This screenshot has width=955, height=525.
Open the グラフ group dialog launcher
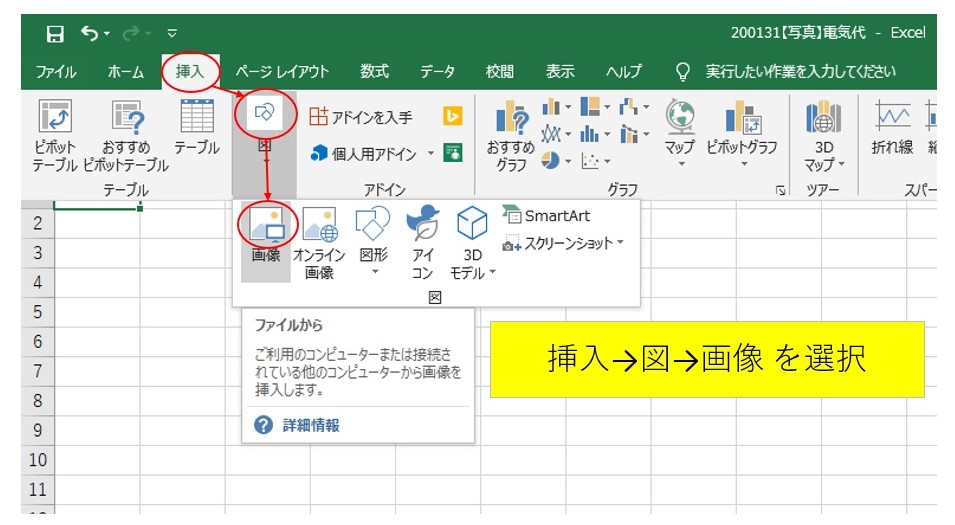pos(780,191)
